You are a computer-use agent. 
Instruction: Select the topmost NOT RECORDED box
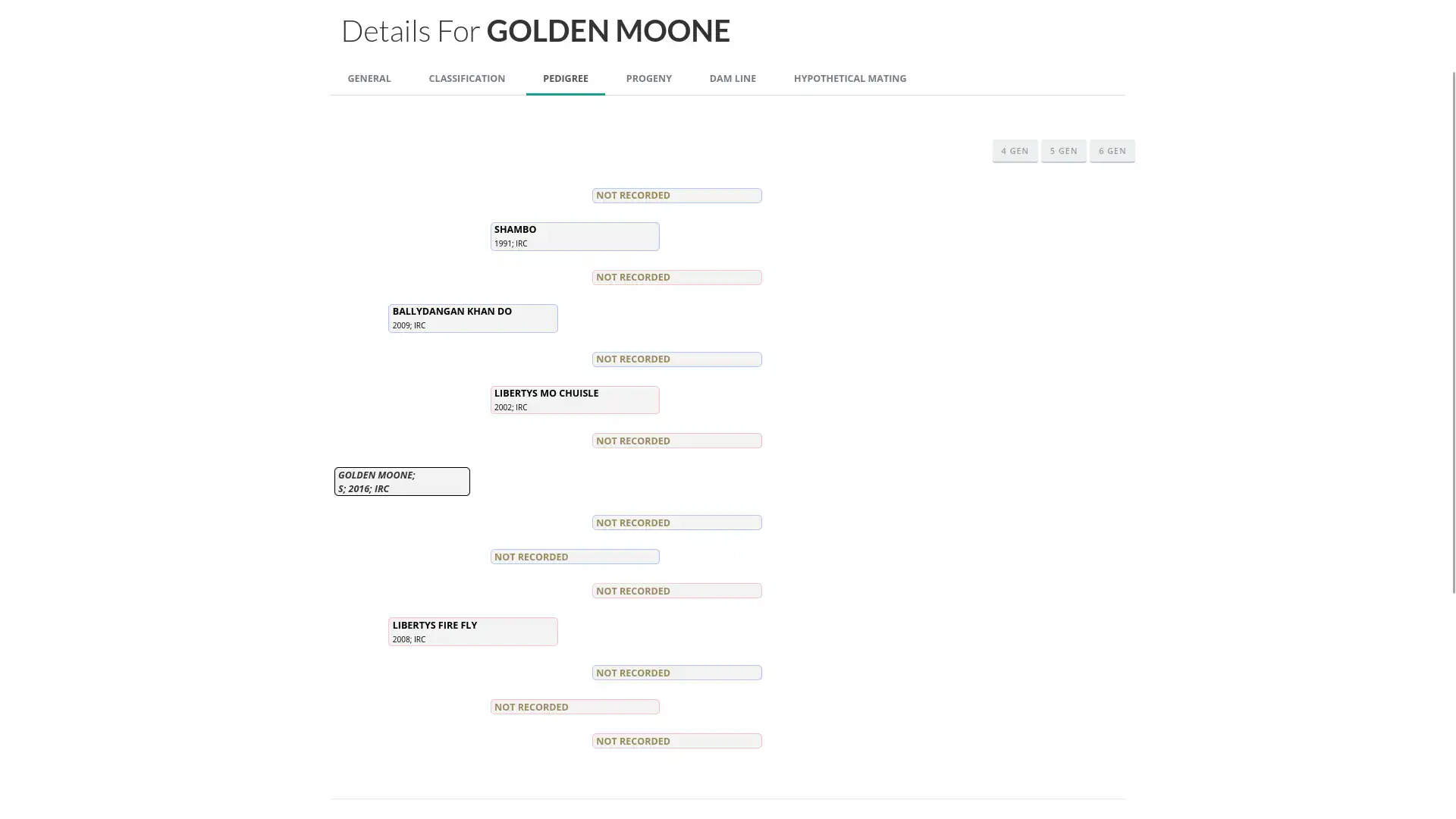(x=676, y=195)
